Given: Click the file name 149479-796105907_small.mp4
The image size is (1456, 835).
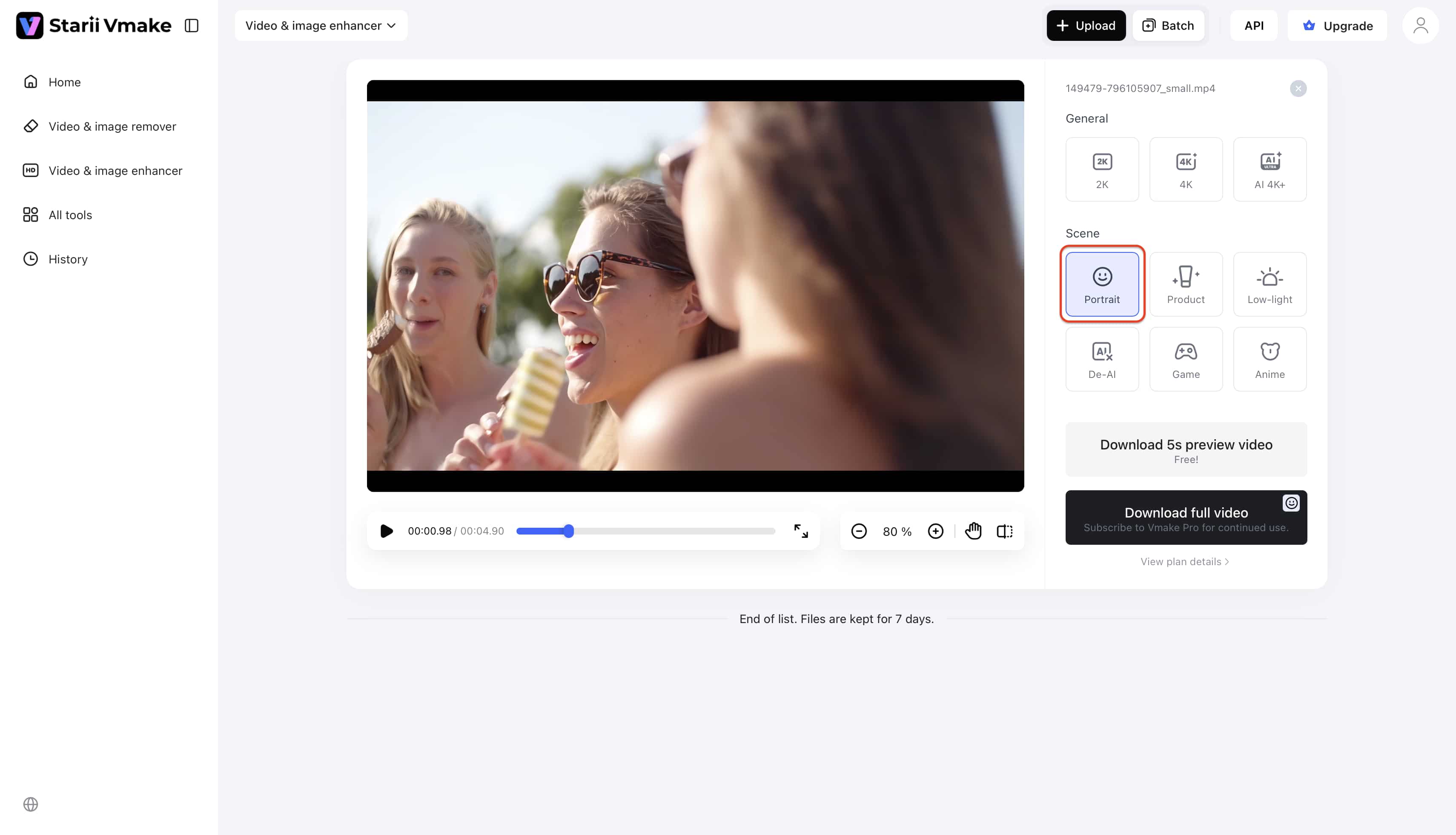Looking at the screenshot, I should (x=1140, y=89).
